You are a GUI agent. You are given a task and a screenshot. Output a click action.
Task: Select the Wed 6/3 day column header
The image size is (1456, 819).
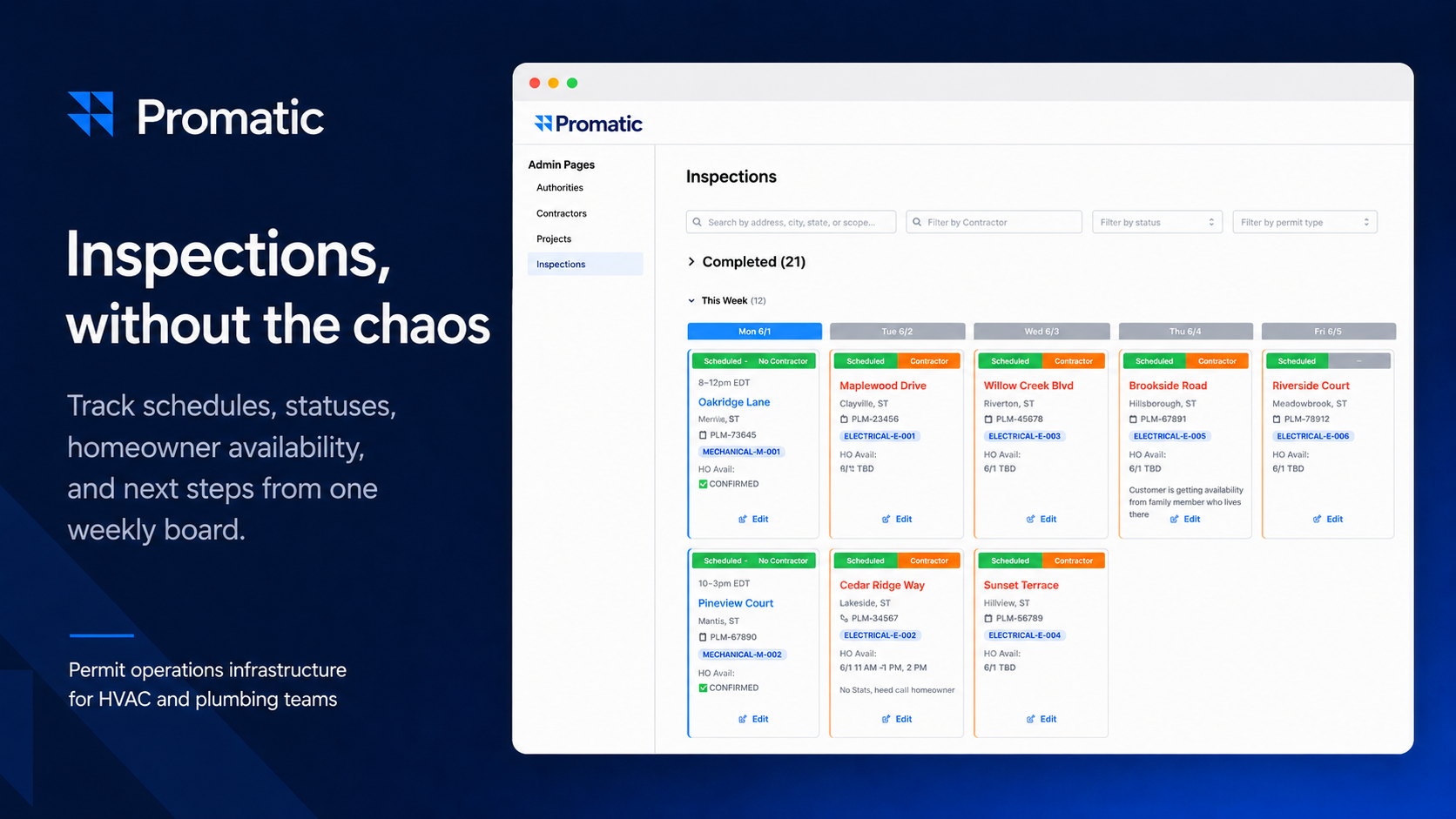[x=1041, y=332]
